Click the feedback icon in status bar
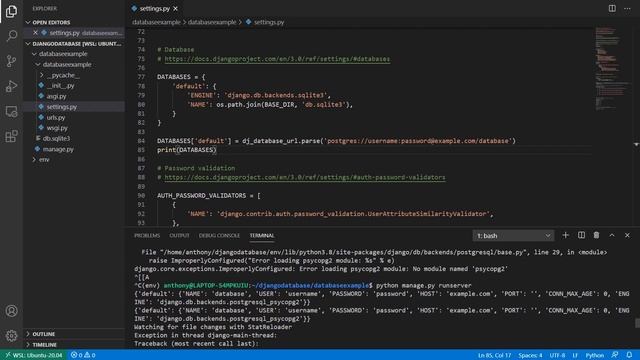The width and height of the screenshot is (640, 360). (x=615, y=355)
